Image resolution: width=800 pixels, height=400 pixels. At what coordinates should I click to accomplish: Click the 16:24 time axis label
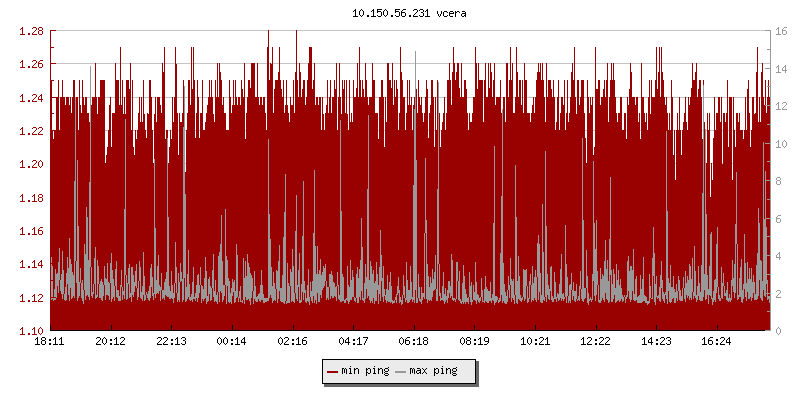(716, 341)
